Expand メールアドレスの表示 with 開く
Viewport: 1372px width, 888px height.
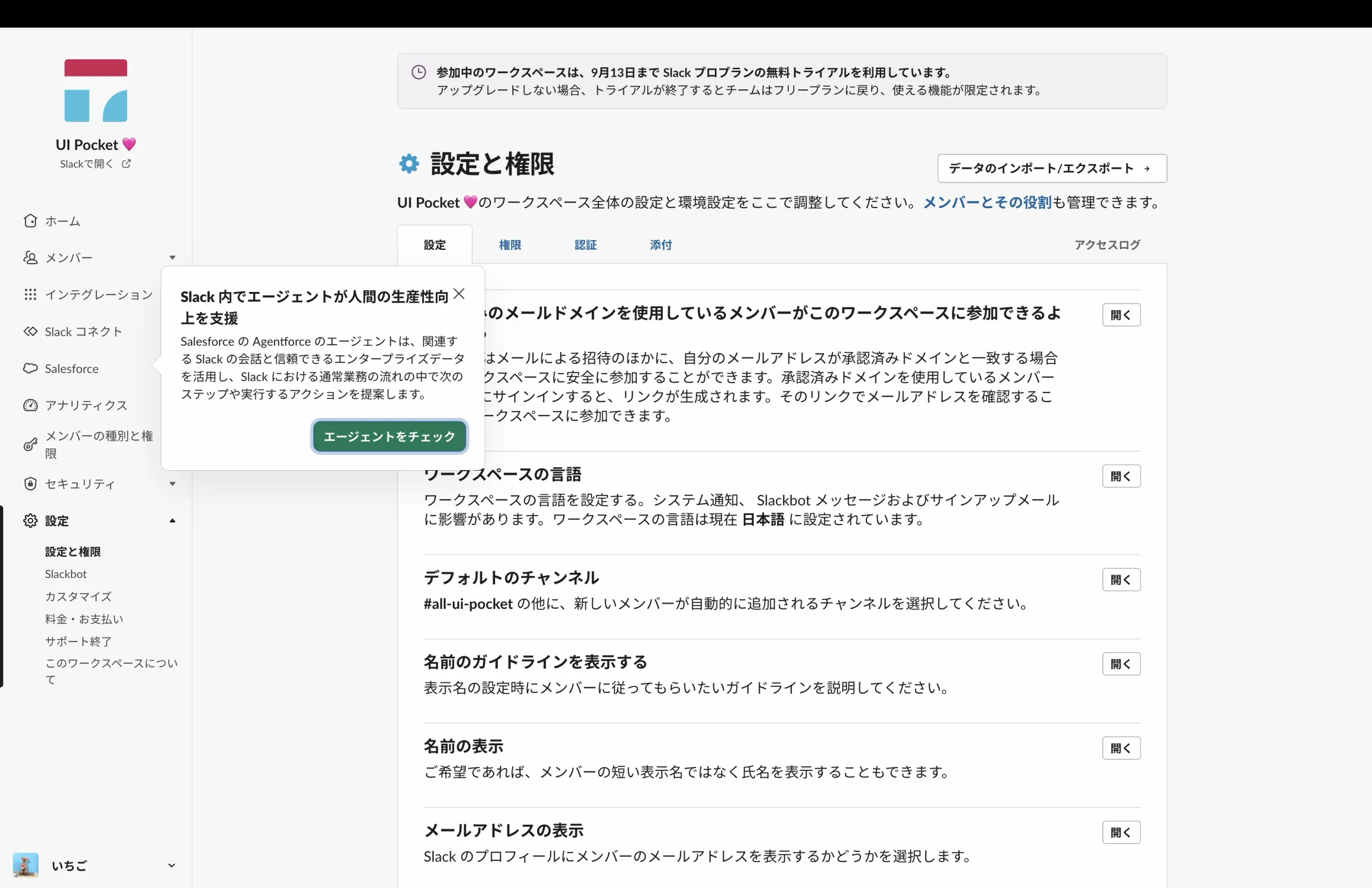[1121, 832]
